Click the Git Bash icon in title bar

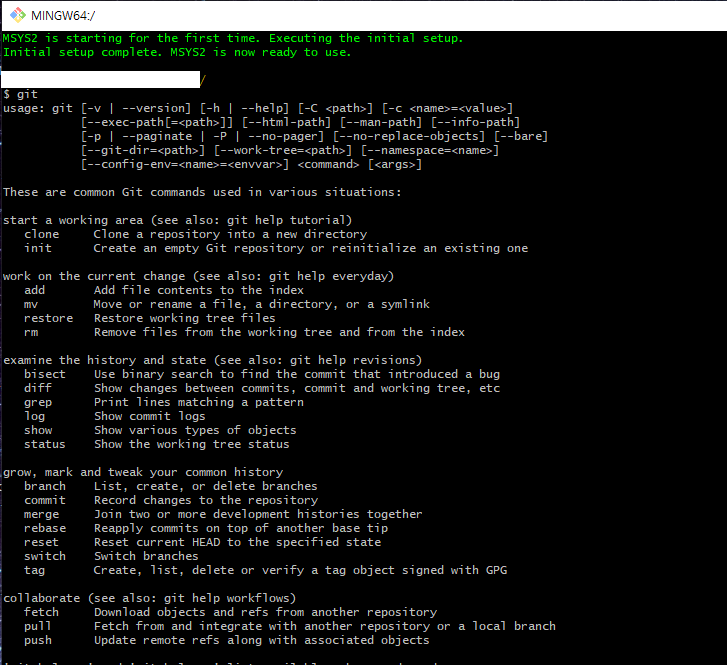pos(18,15)
